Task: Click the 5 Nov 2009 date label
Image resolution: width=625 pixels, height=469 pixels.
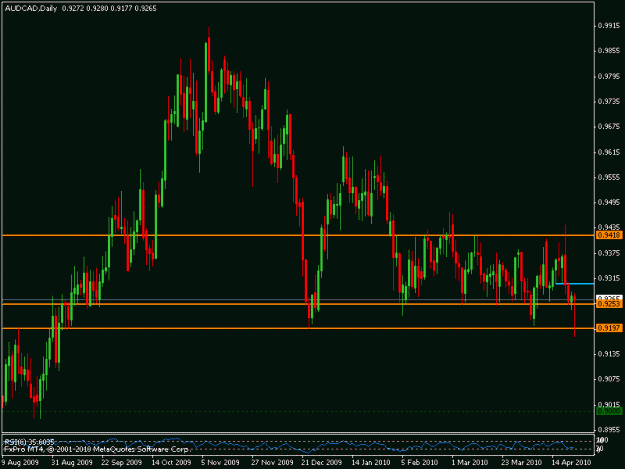Action: pyautogui.click(x=220, y=462)
